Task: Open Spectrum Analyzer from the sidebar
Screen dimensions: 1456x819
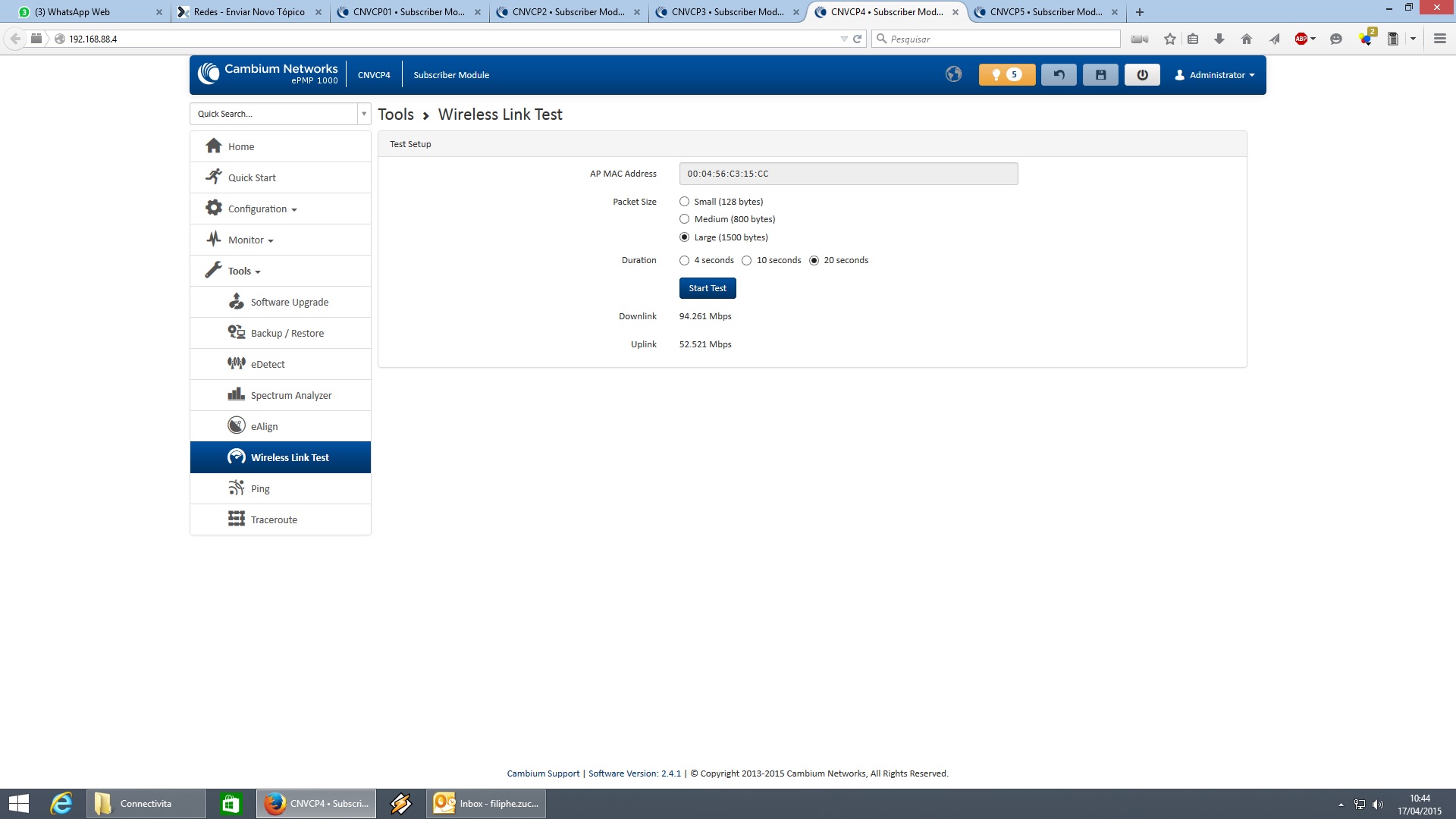Action: tap(290, 395)
